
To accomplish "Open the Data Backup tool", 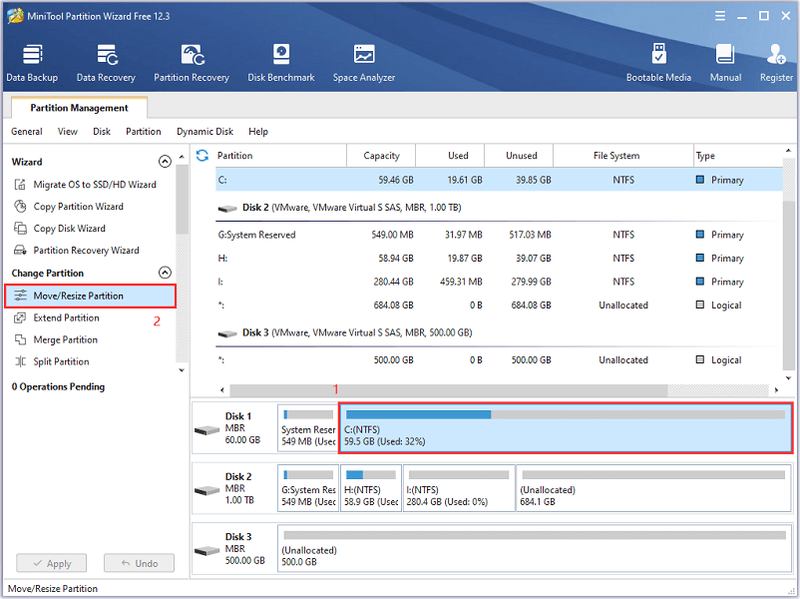I will [x=32, y=63].
